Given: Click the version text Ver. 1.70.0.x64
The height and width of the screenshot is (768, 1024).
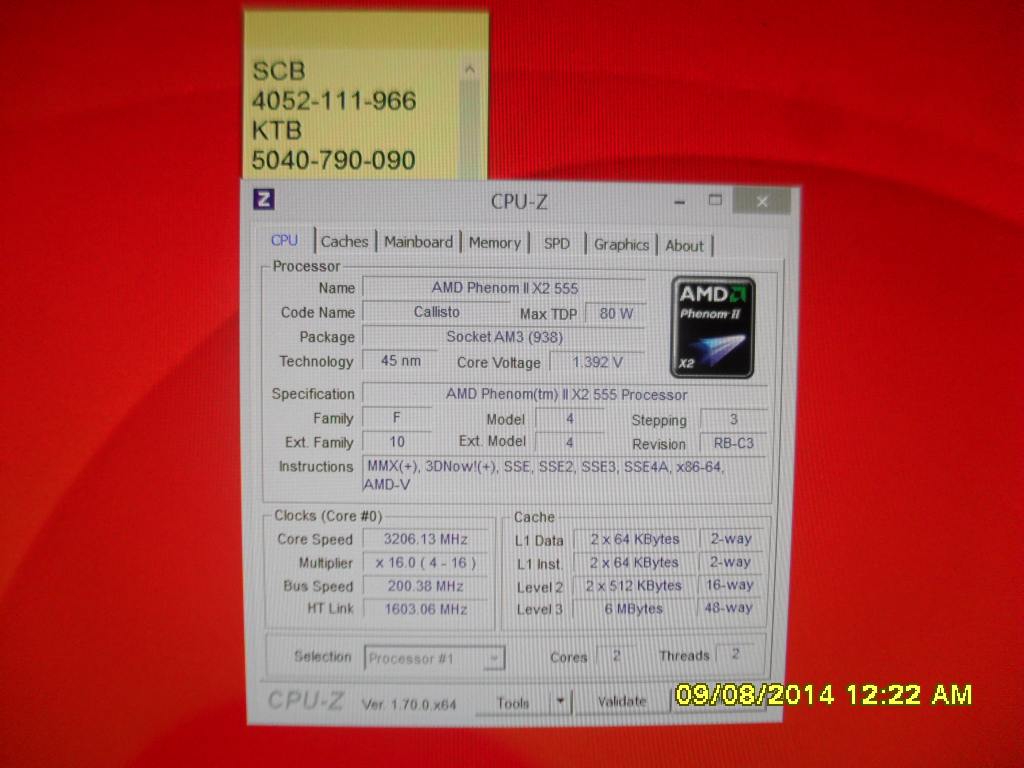Looking at the screenshot, I should (409, 705).
